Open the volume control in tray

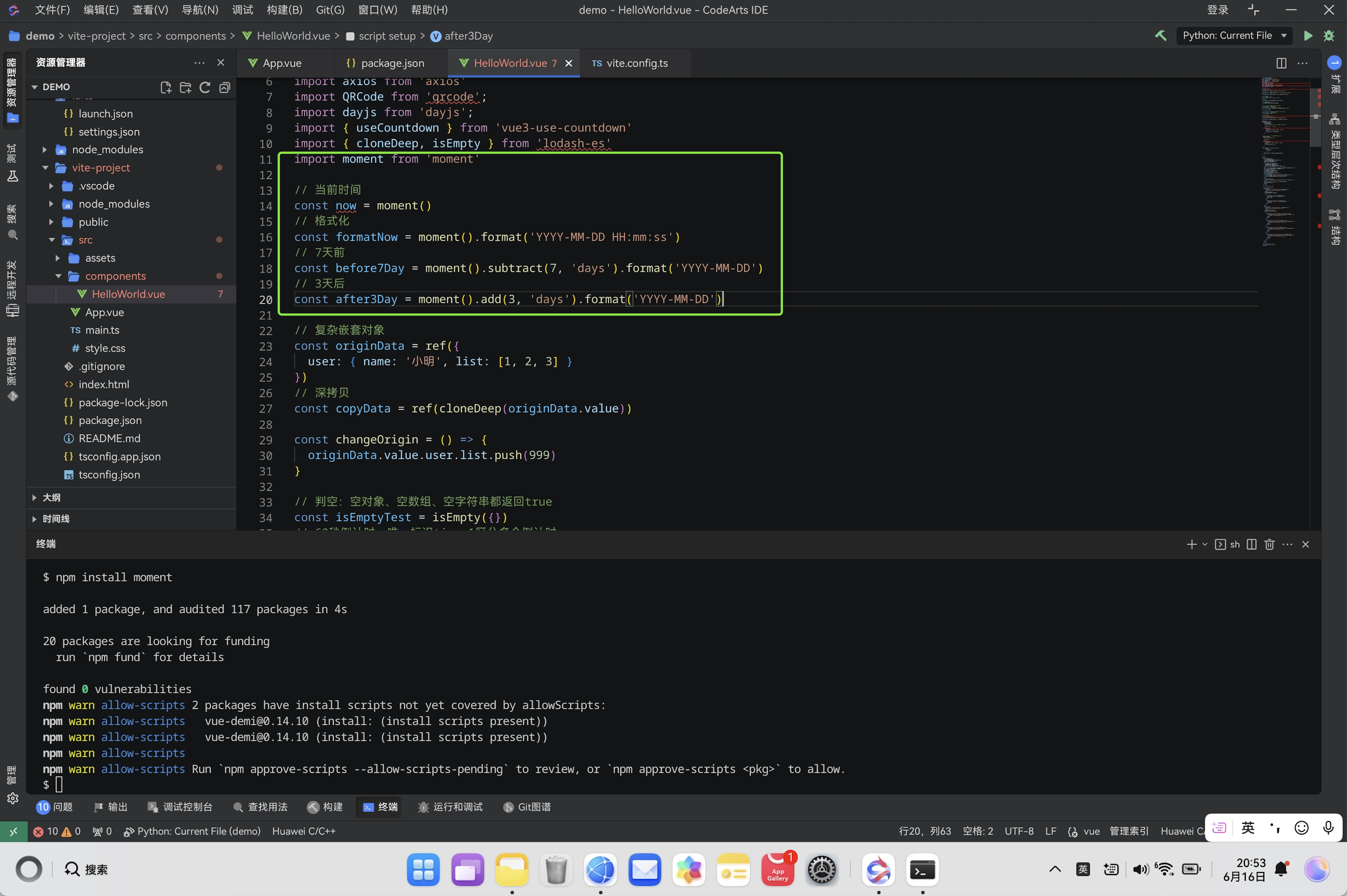1140,870
